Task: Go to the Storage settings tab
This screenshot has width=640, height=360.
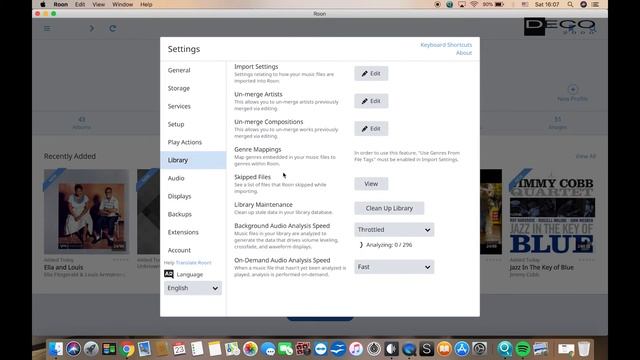Action: tap(193, 88)
